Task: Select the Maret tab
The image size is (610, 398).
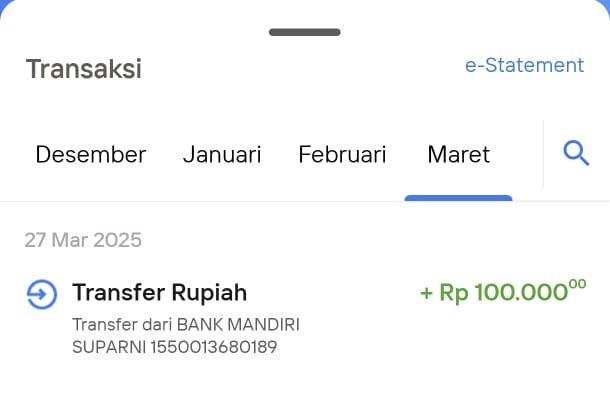Action: [458, 154]
